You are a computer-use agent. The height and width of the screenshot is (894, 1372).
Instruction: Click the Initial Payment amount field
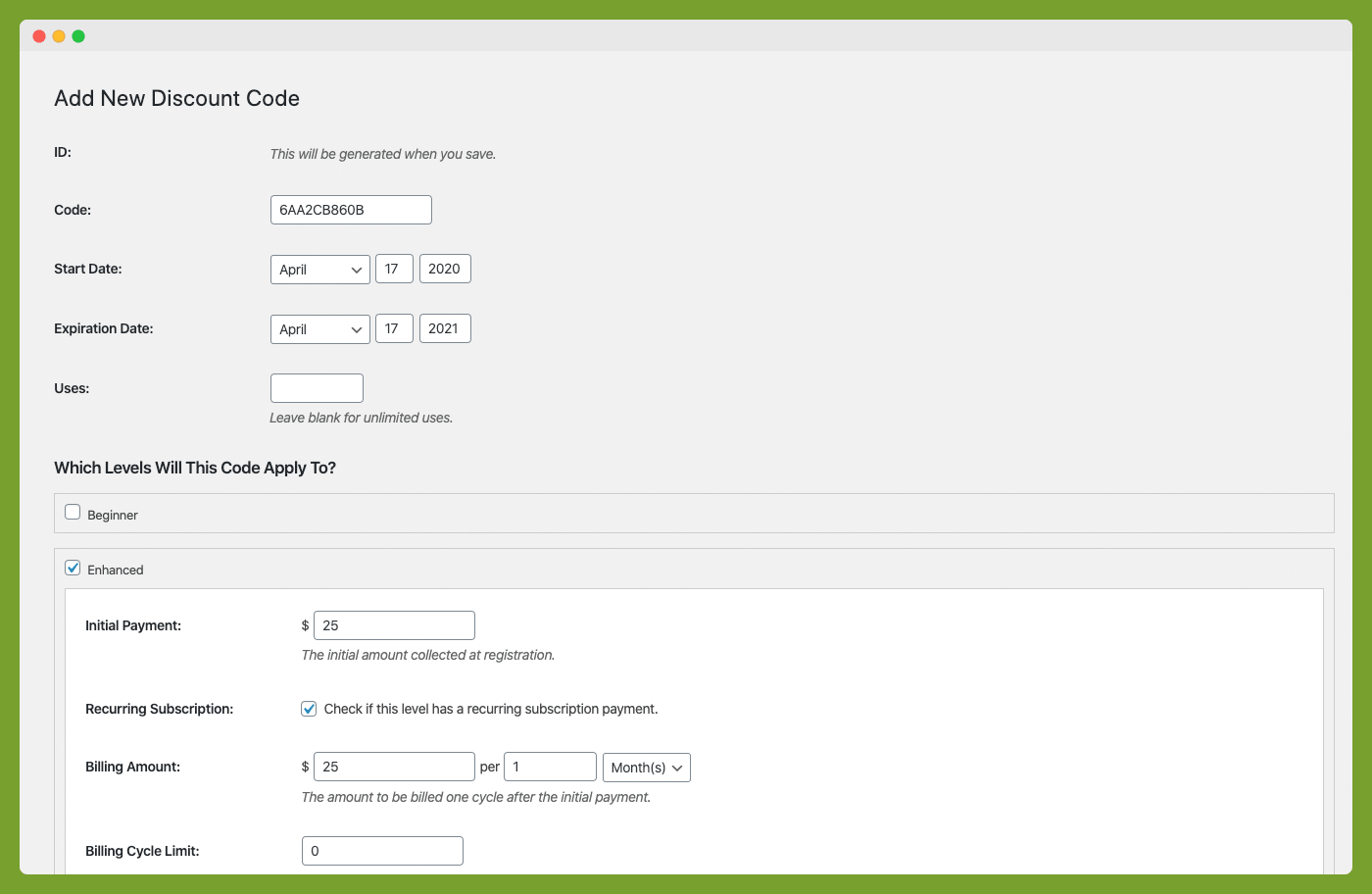coord(393,624)
